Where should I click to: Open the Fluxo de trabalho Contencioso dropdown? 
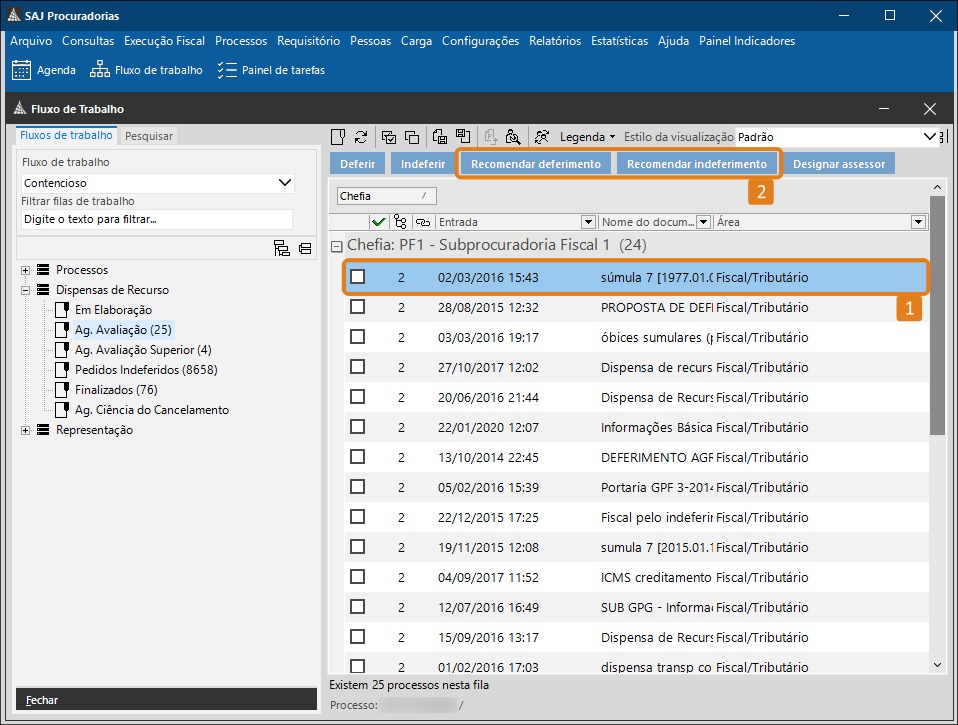tap(285, 183)
